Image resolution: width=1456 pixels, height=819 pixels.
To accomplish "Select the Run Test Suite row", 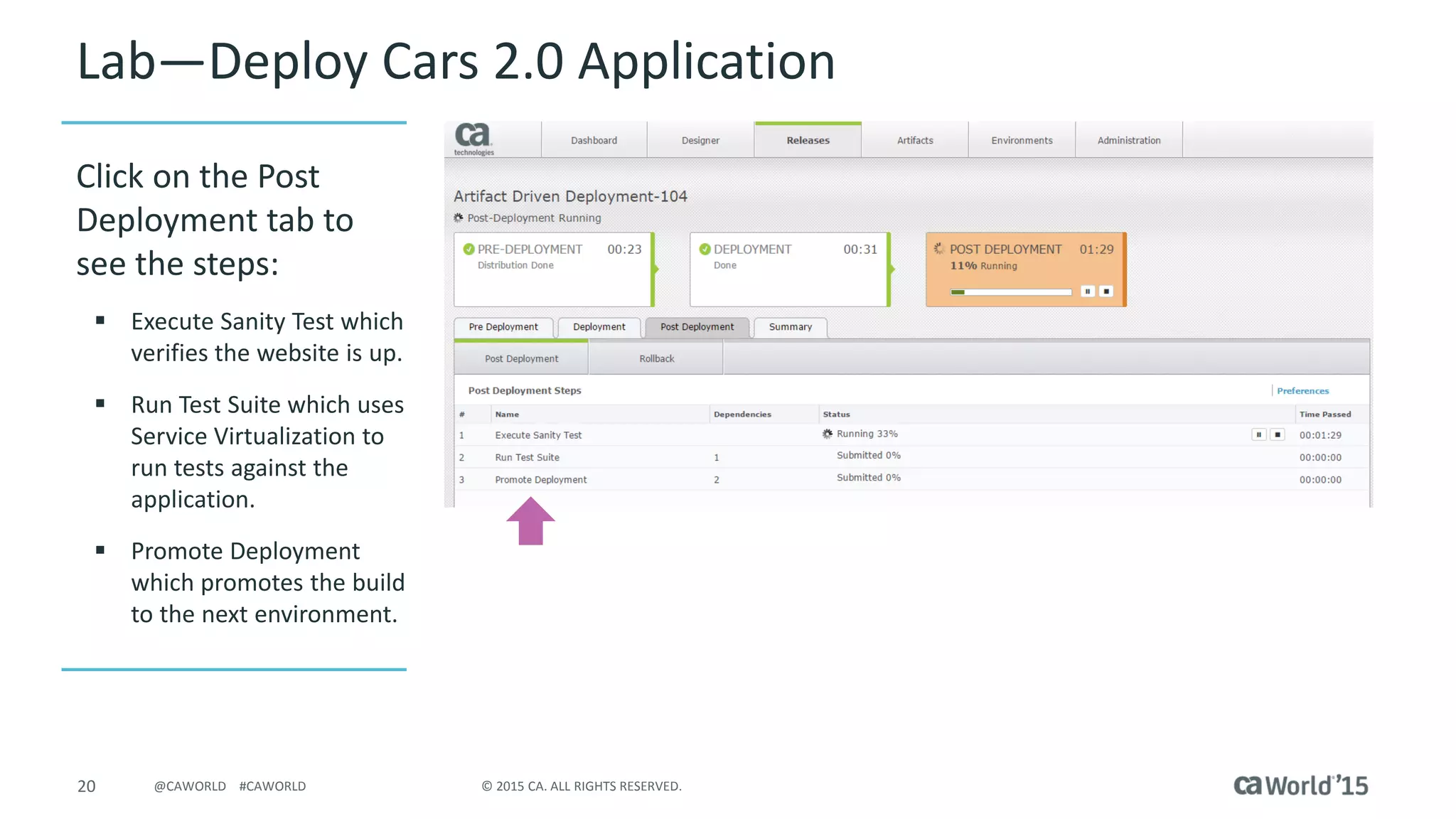I will point(912,457).
